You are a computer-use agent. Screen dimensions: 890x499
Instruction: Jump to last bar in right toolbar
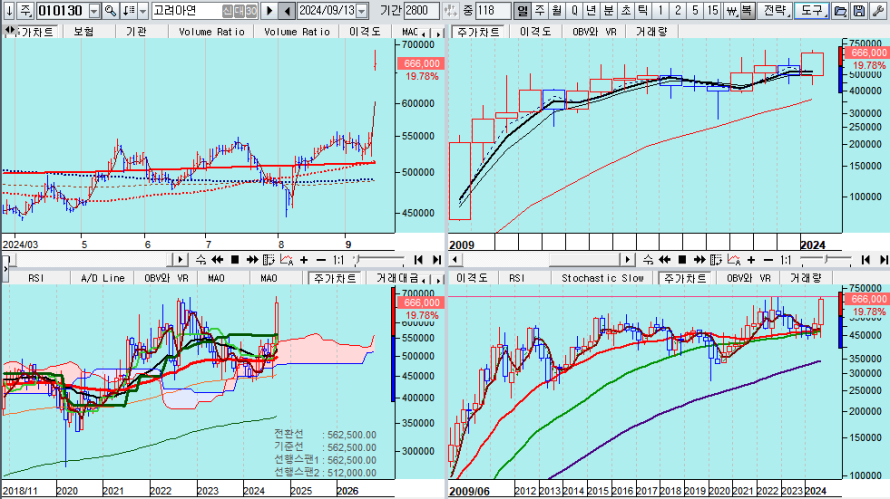(883, 260)
